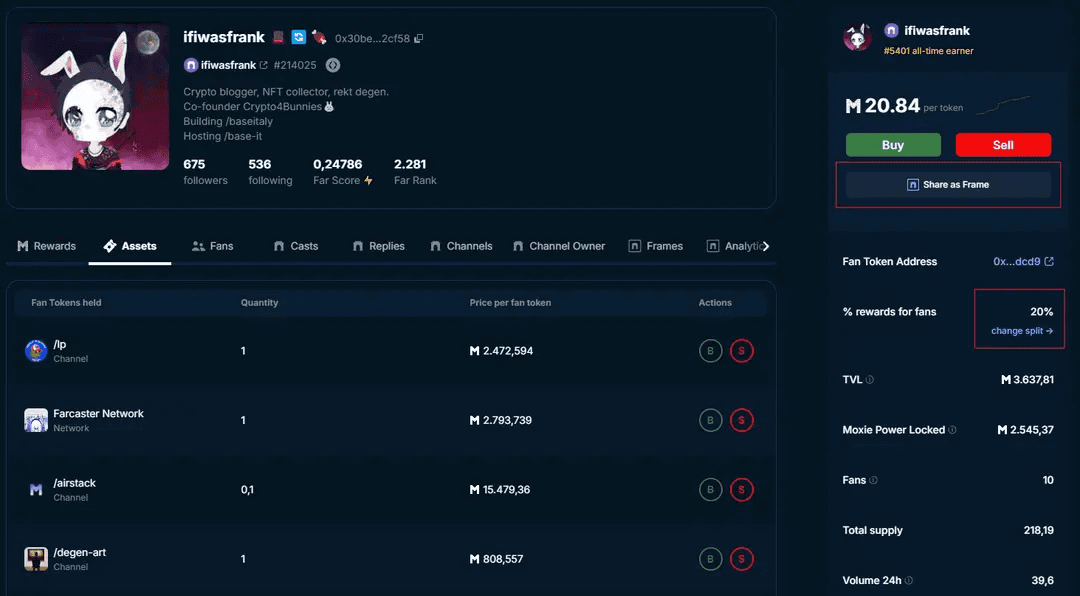1080x596 pixels.
Task: Click the /degen-art channel icon
Action: pyautogui.click(x=36, y=559)
